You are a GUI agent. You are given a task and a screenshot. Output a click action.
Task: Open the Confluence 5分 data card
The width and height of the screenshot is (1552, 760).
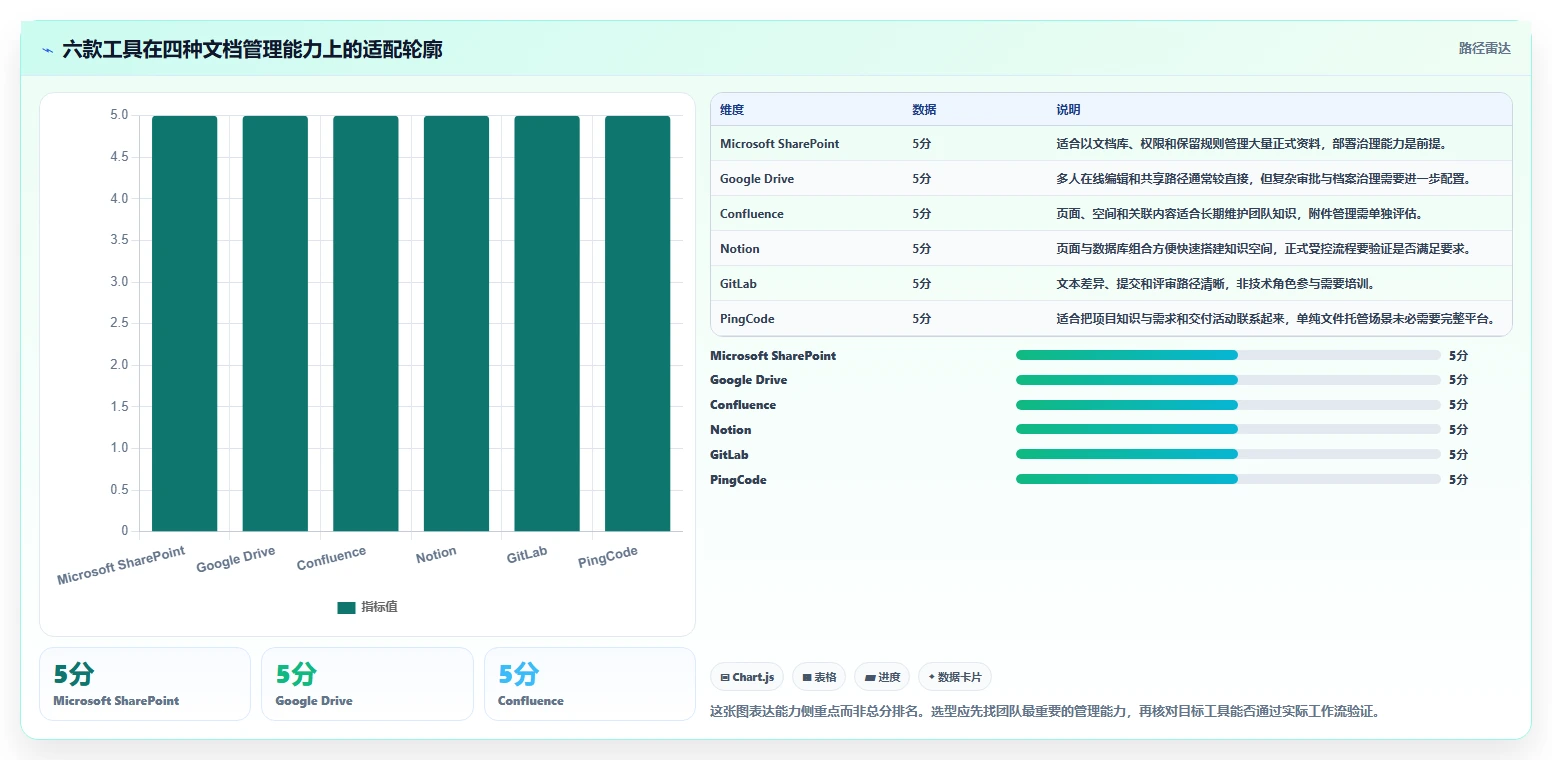click(589, 684)
